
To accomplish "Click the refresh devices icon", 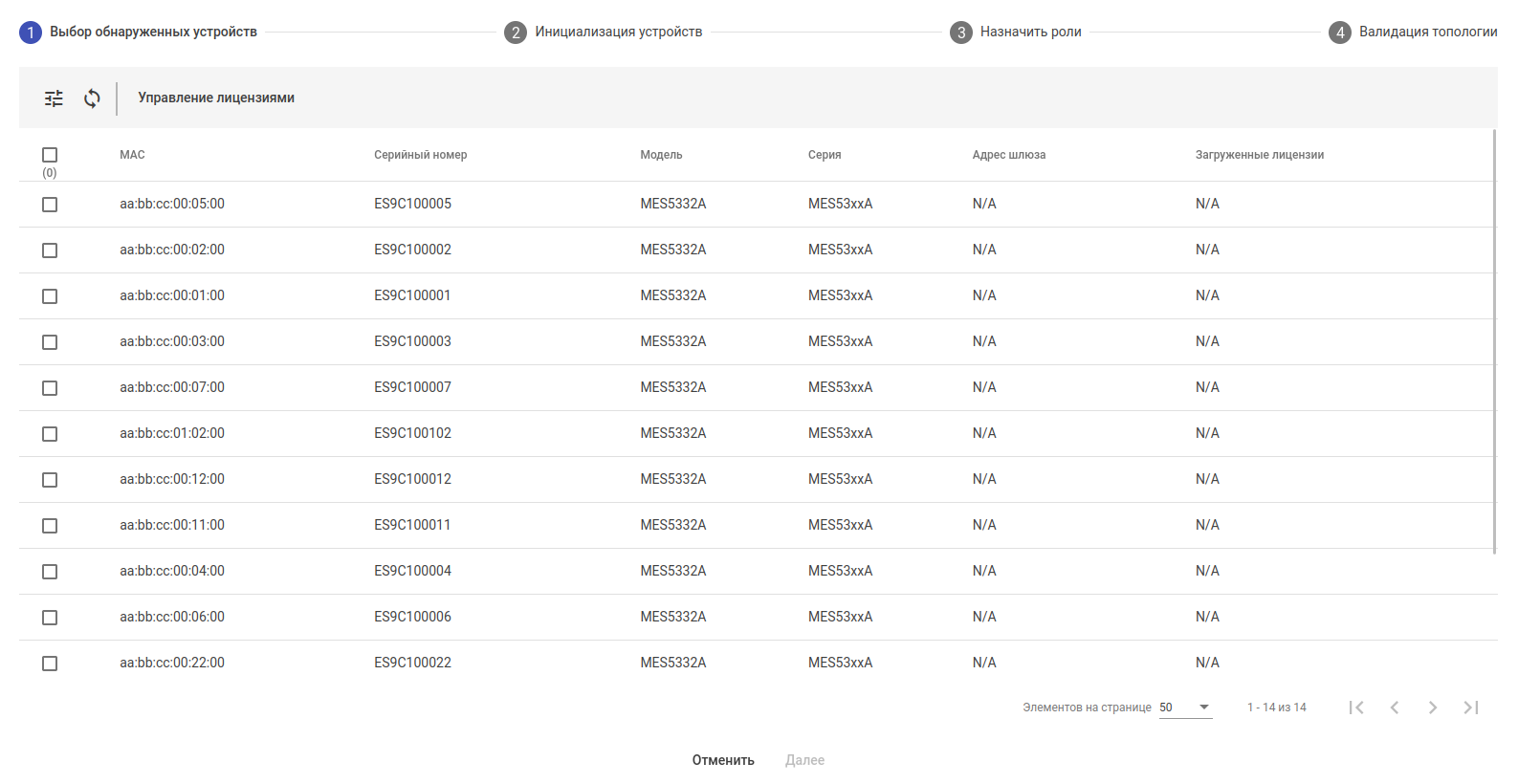I will tap(92, 98).
